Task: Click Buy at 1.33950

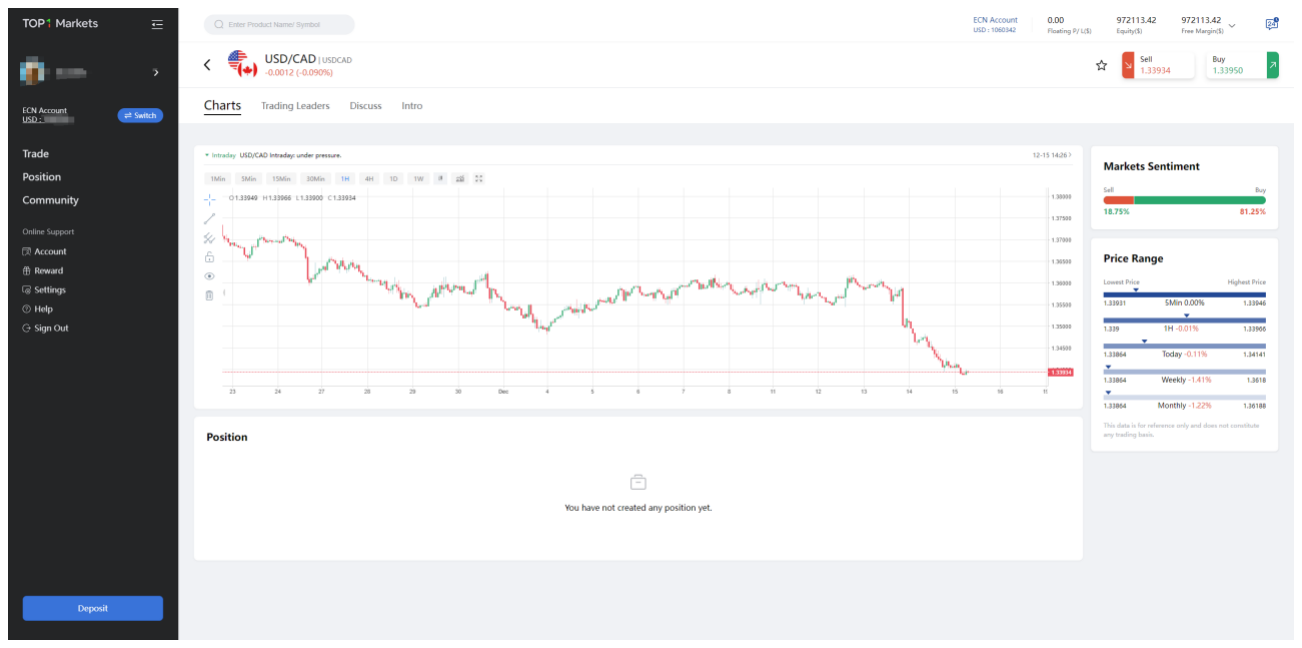Action: [1241, 65]
